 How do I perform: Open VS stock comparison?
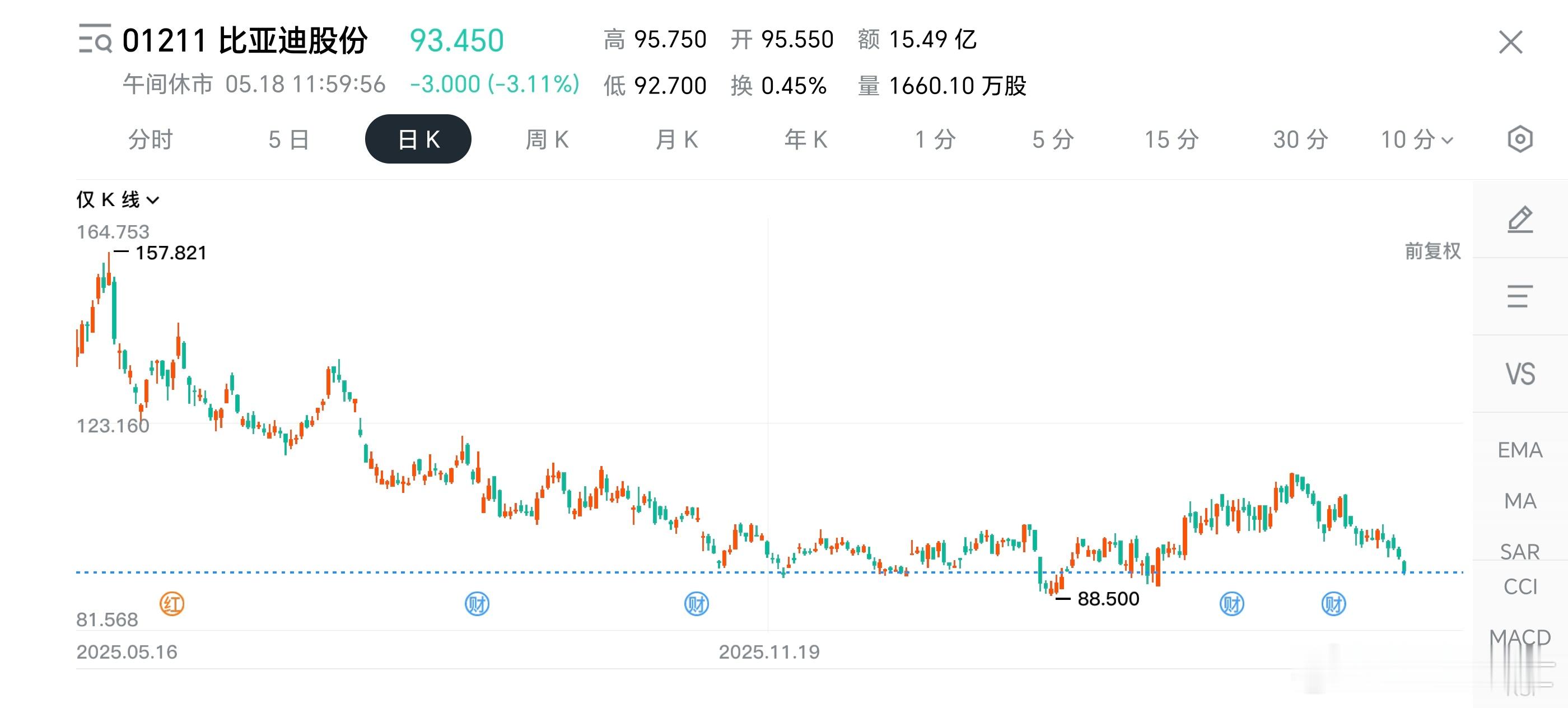tap(1520, 374)
